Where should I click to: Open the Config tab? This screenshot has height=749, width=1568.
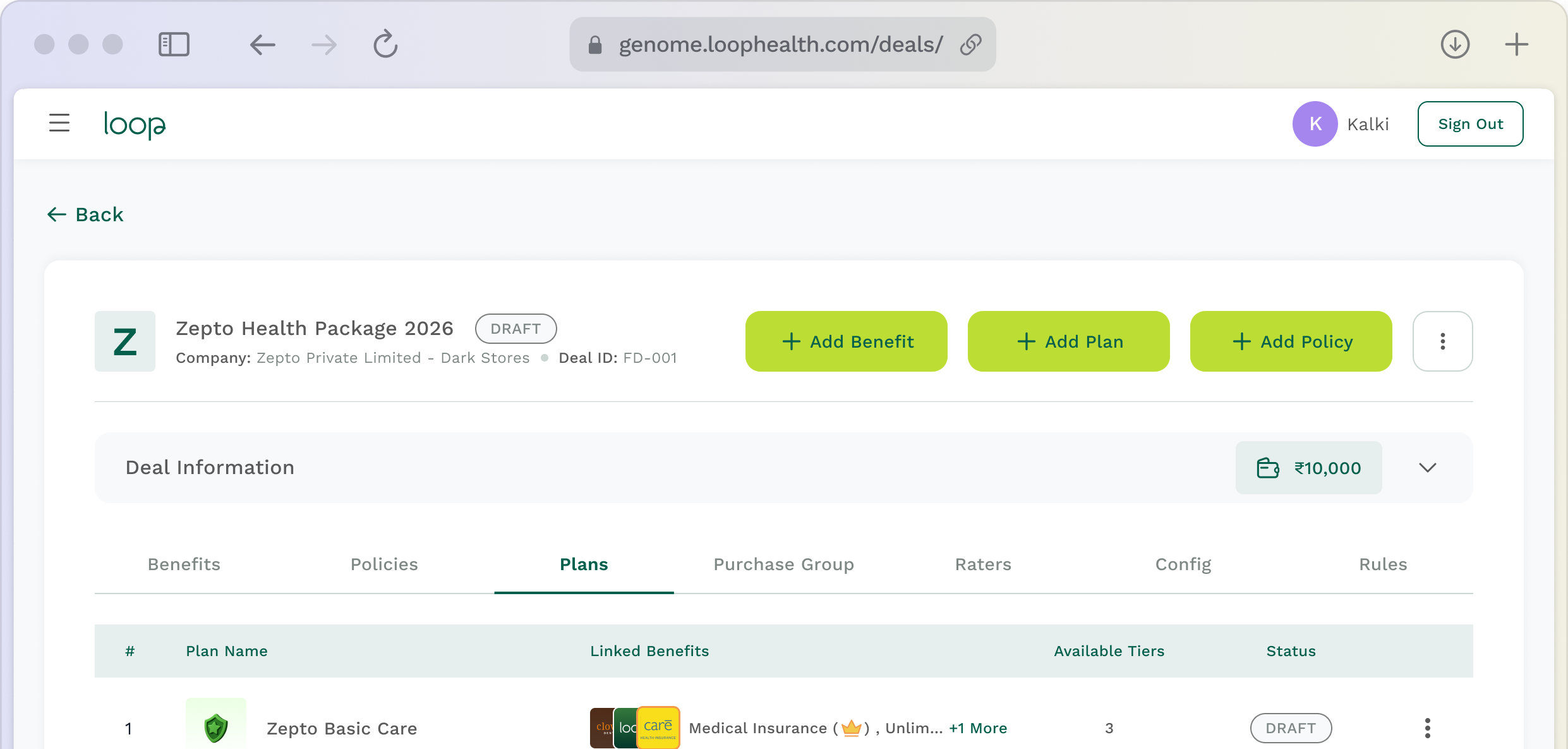point(1183,564)
